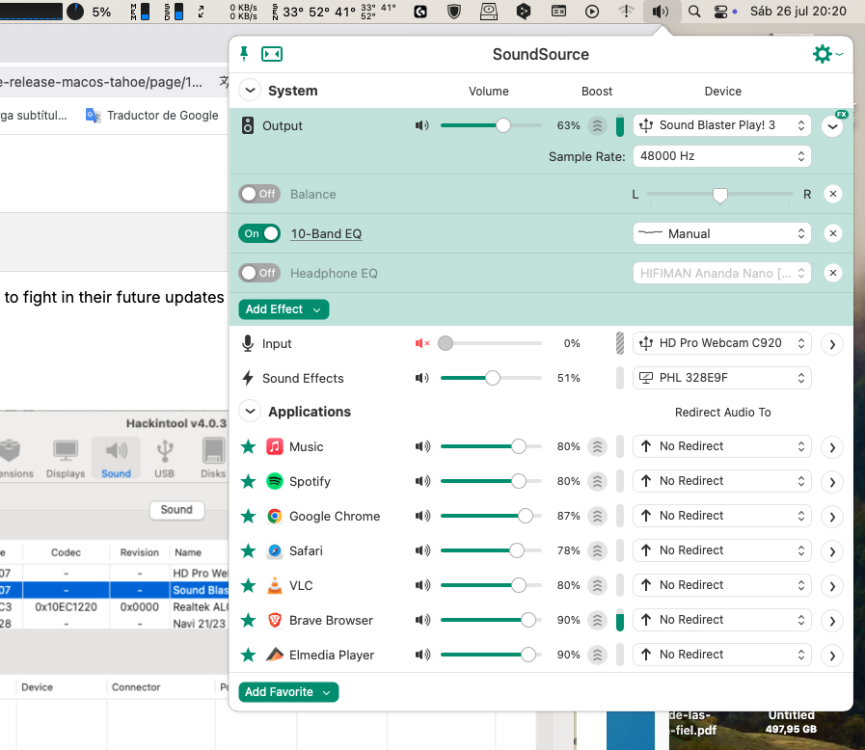The image size is (865, 750).
Task: Open Traductor de Google bookmark
Action: click(x=152, y=115)
